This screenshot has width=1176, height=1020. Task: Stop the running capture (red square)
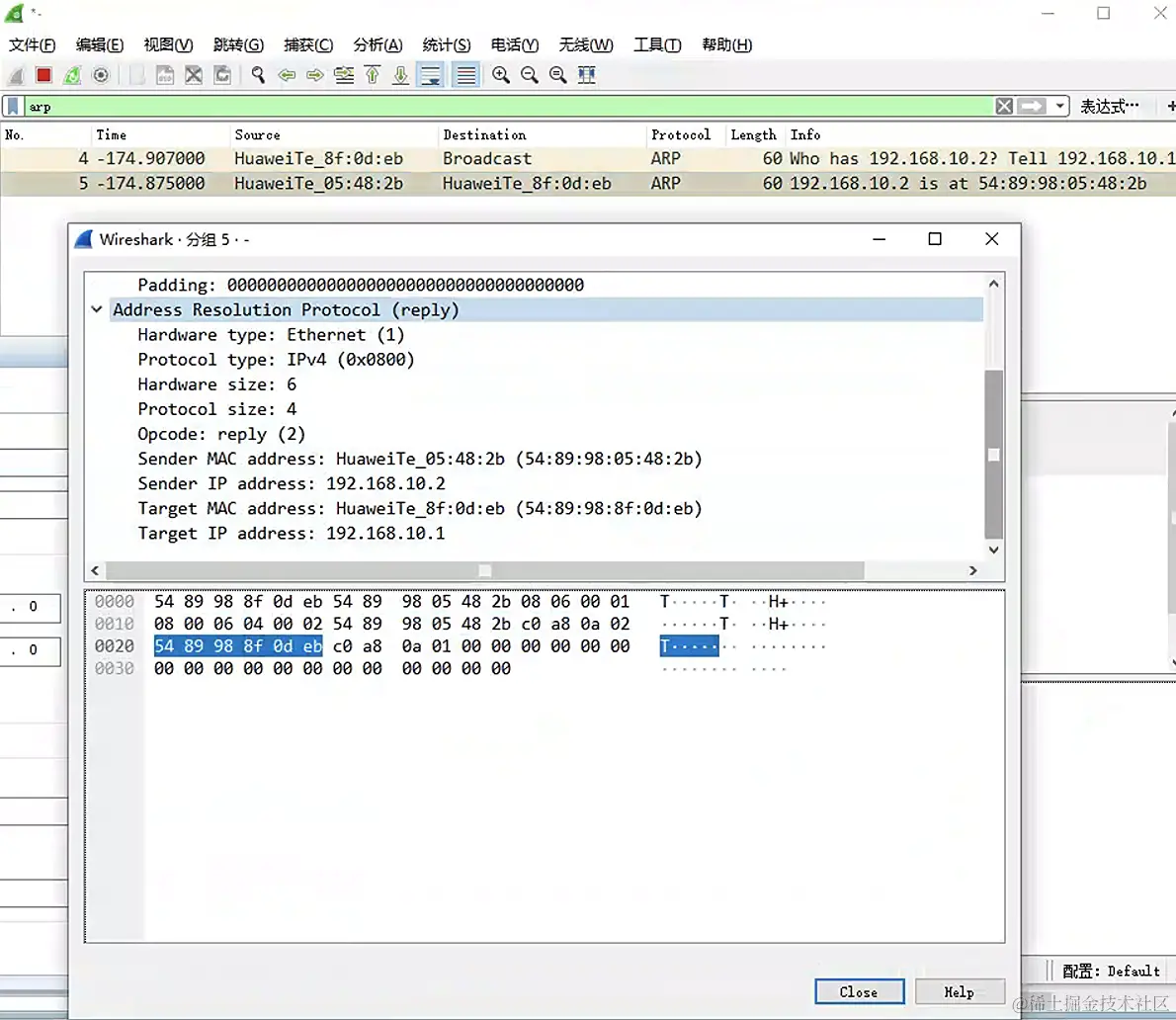pyautogui.click(x=43, y=75)
